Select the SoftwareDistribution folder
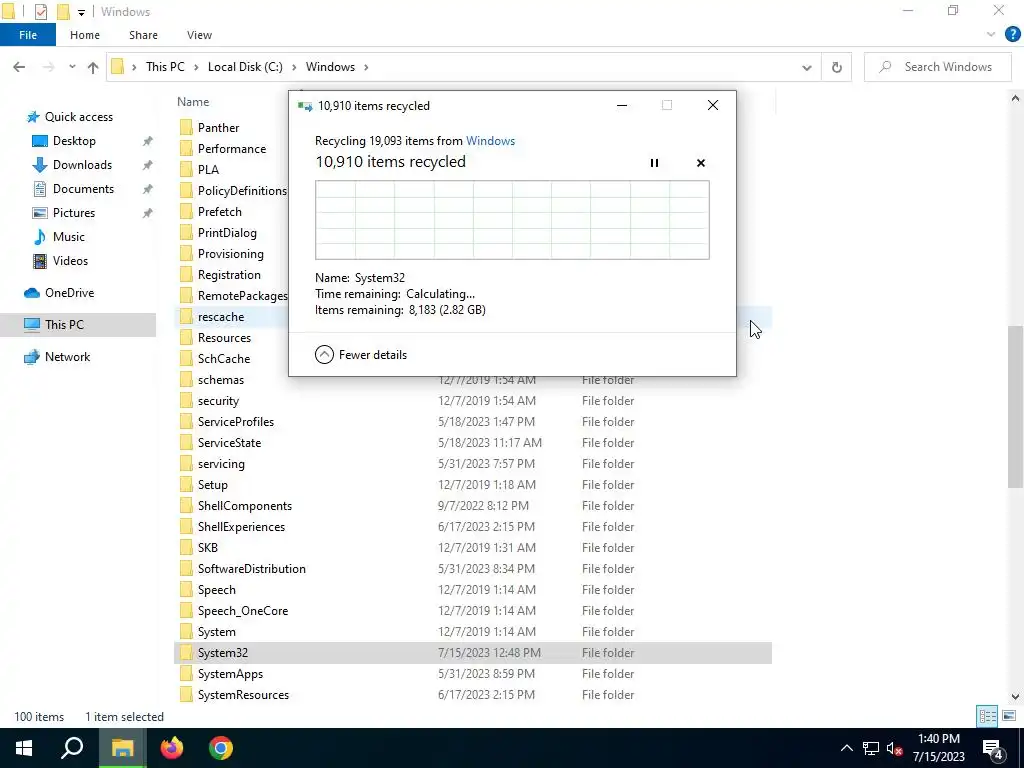This screenshot has width=1024, height=768. [x=251, y=568]
